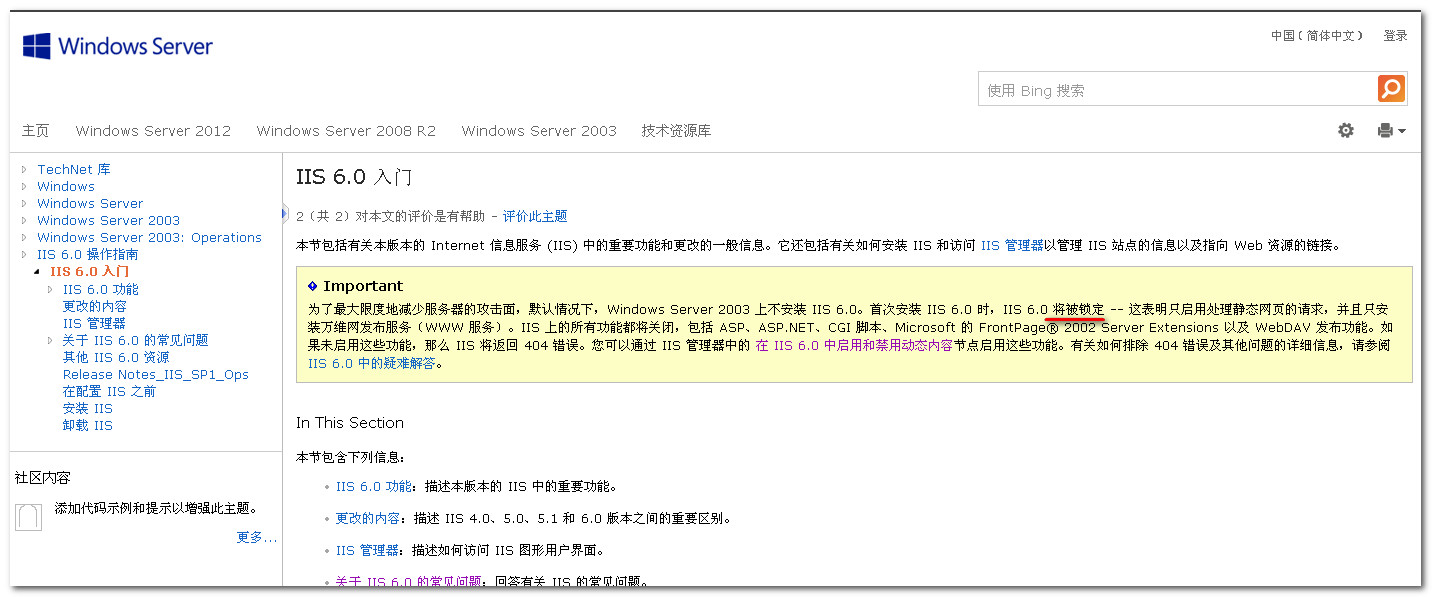The width and height of the screenshot is (1432, 597).
Task: Open the print options dropdown arrow
Action: coord(1403,131)
